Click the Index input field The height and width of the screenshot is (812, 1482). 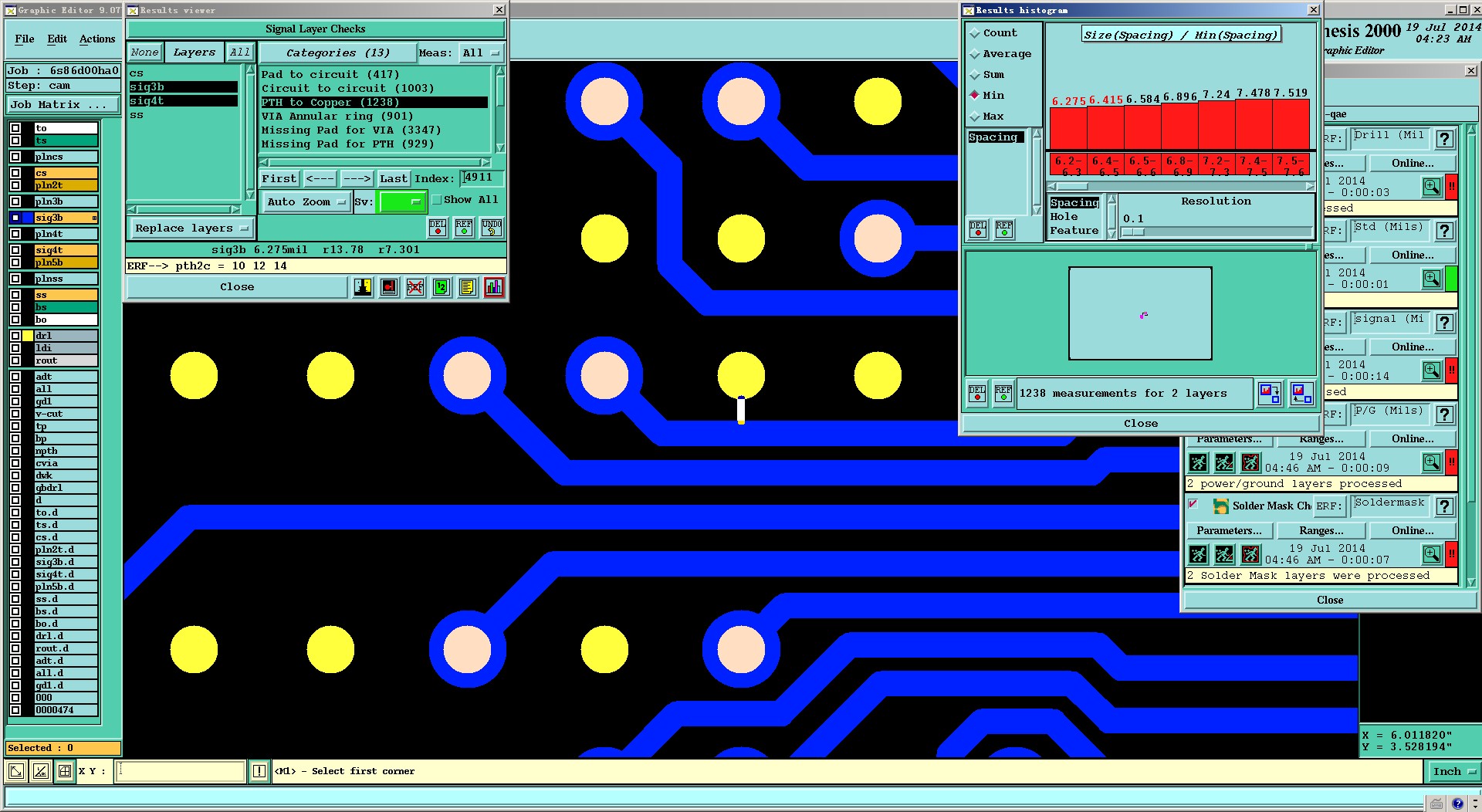tap(482, 178)
